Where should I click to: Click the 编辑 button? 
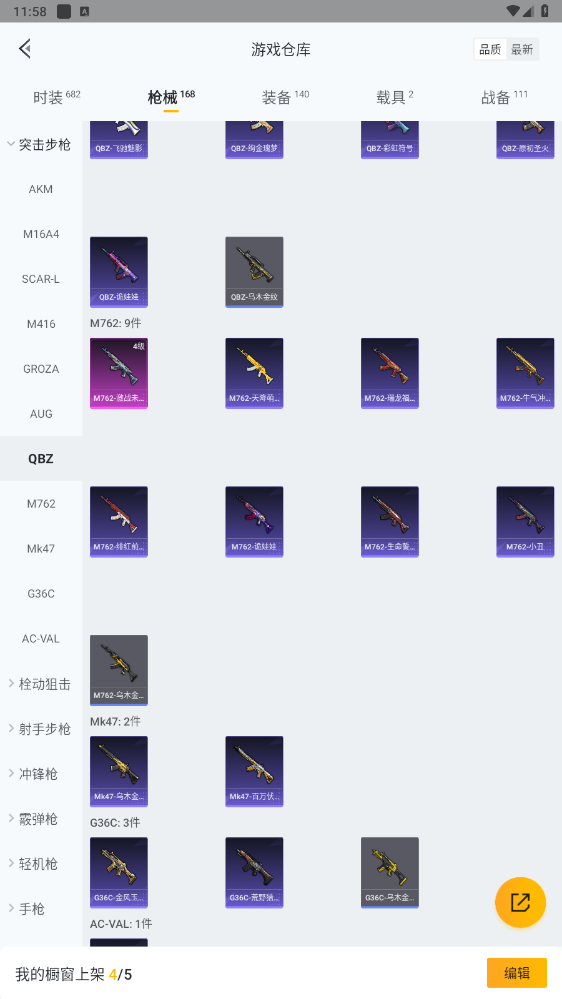tap(517, 973)
